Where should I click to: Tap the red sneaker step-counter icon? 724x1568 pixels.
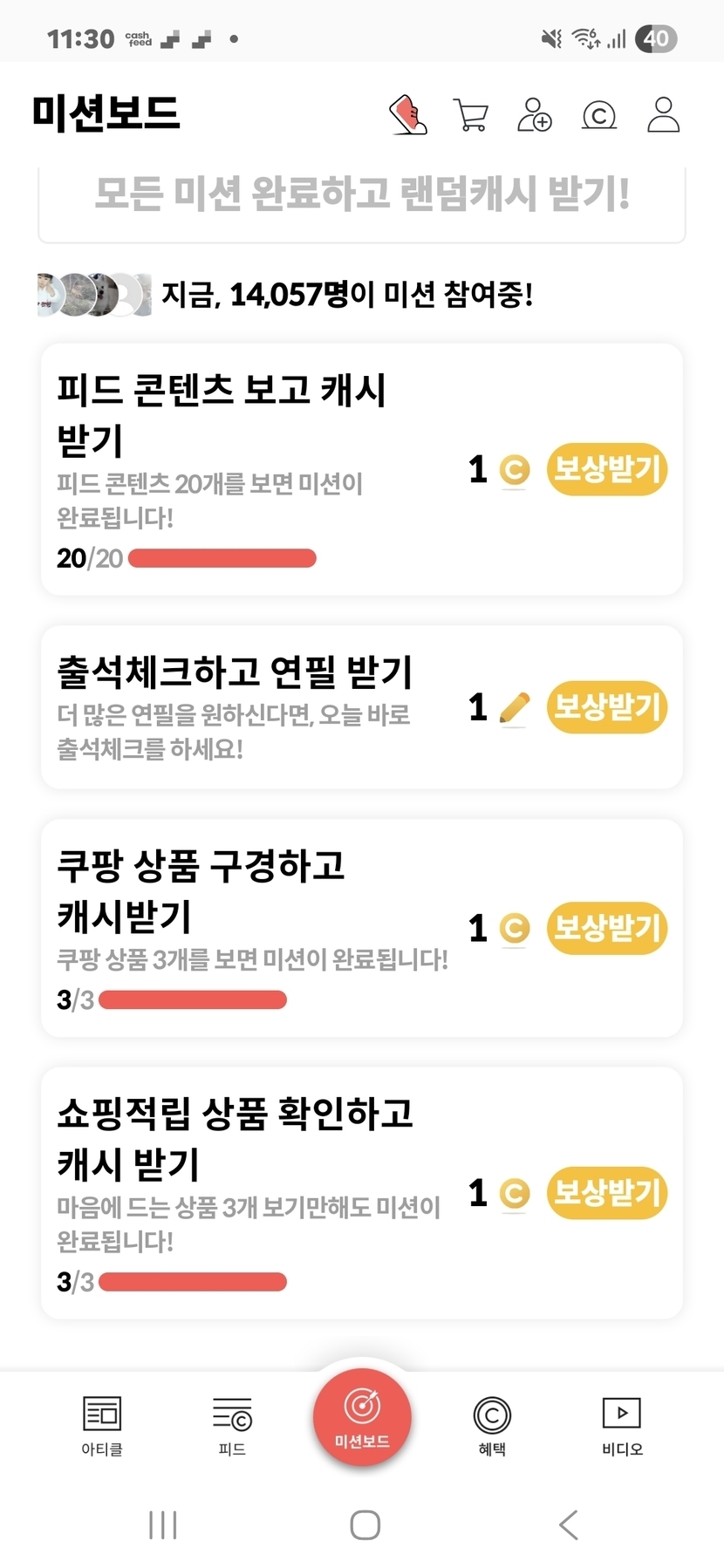pyautogui.click(x=407, y=115)
